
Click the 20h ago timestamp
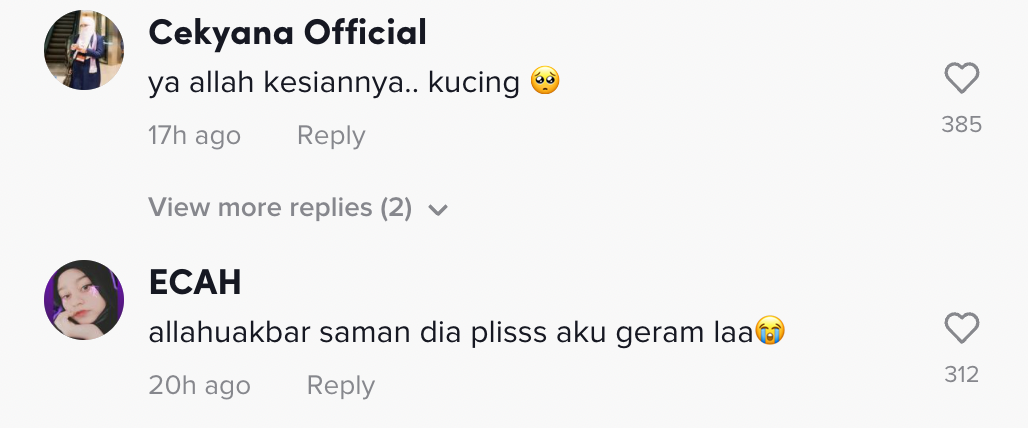[x=199, y=386]
